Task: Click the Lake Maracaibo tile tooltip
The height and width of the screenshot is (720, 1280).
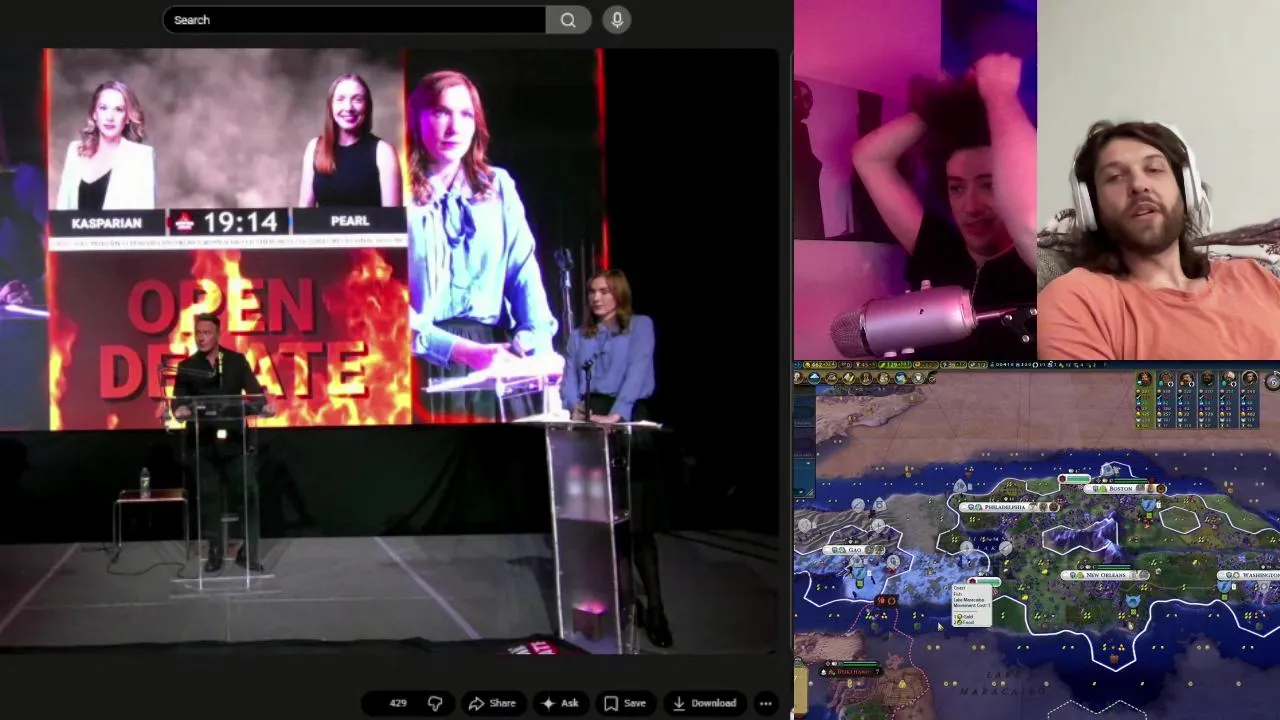Action: (972, 604)
